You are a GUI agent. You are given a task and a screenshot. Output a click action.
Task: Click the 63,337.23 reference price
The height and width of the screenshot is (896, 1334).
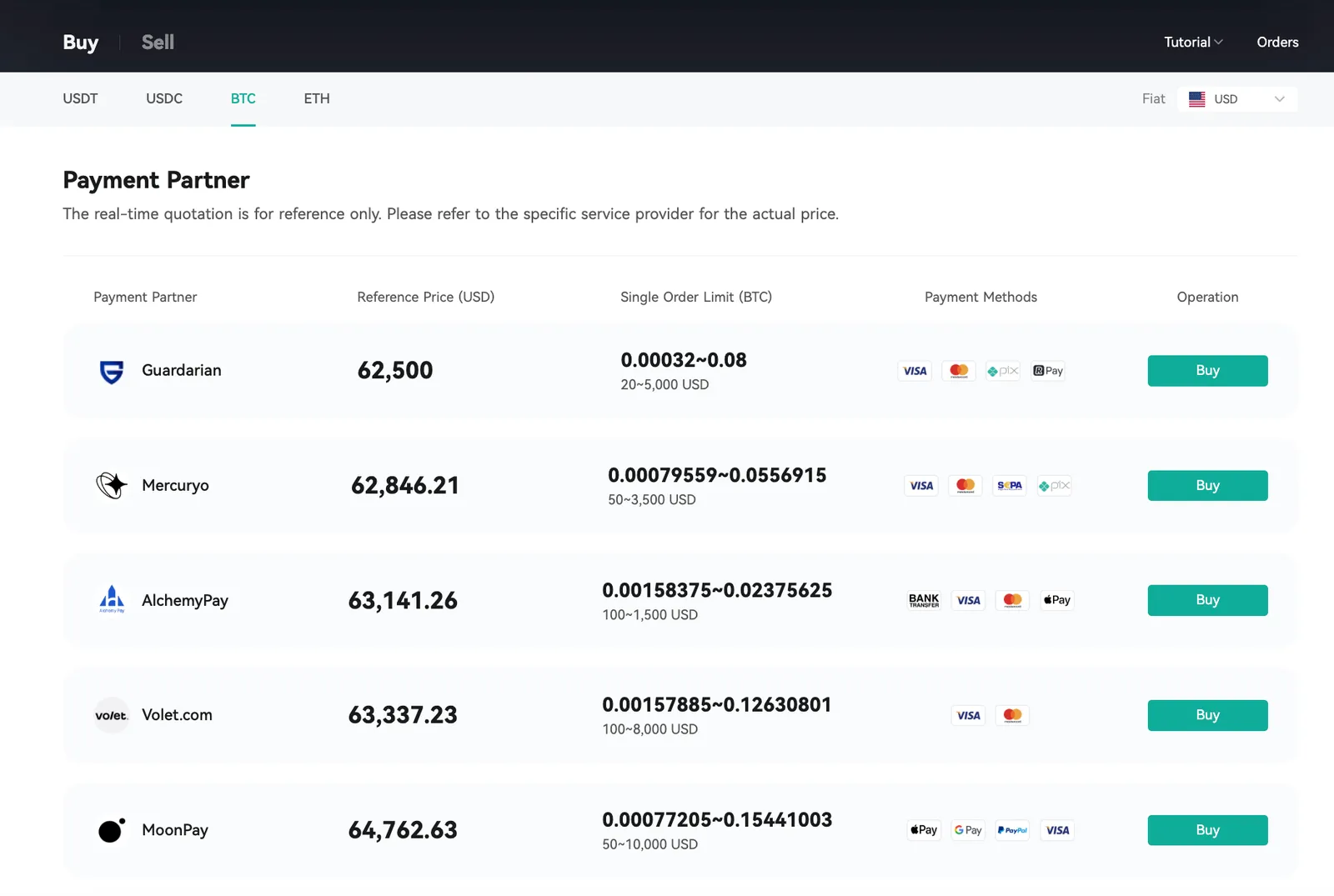pos(403,715)
